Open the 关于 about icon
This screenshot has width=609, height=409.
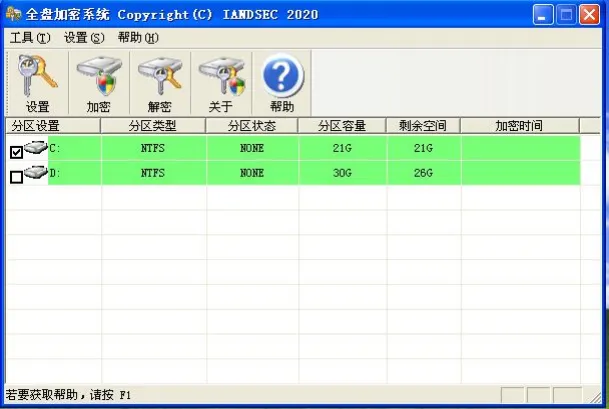point(221,83)
